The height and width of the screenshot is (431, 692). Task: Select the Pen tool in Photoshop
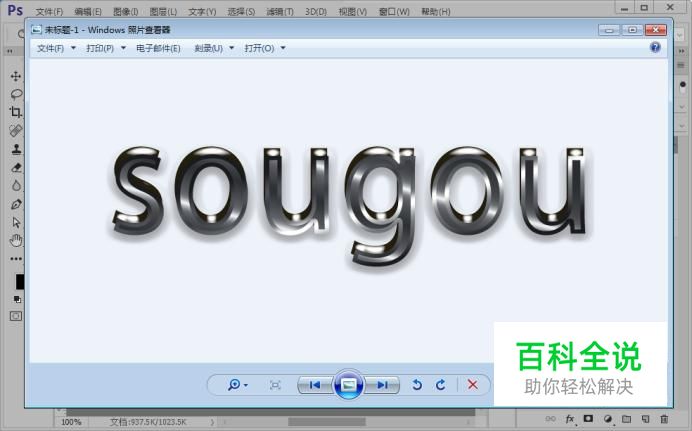pyautogui.click(x=16, y=204)
